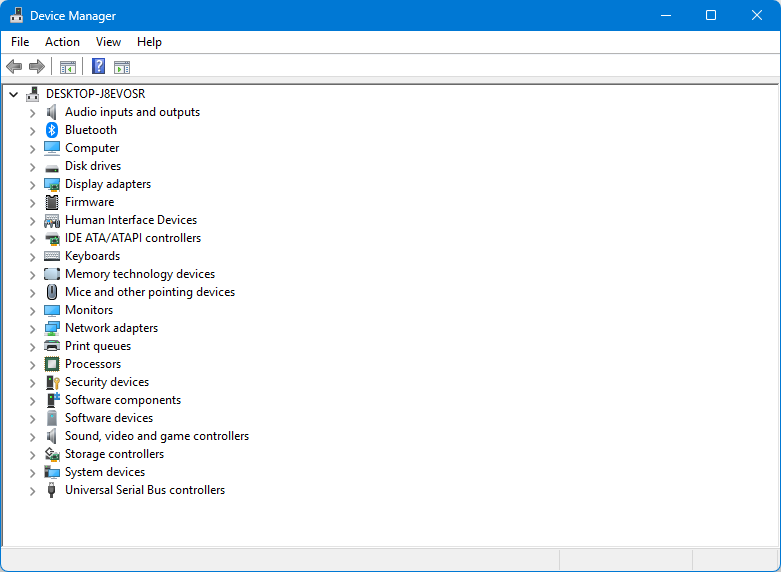The image size is (781, 572).
Task: Expand the Audio inputs and outputs node
Action: coord(32,112)
